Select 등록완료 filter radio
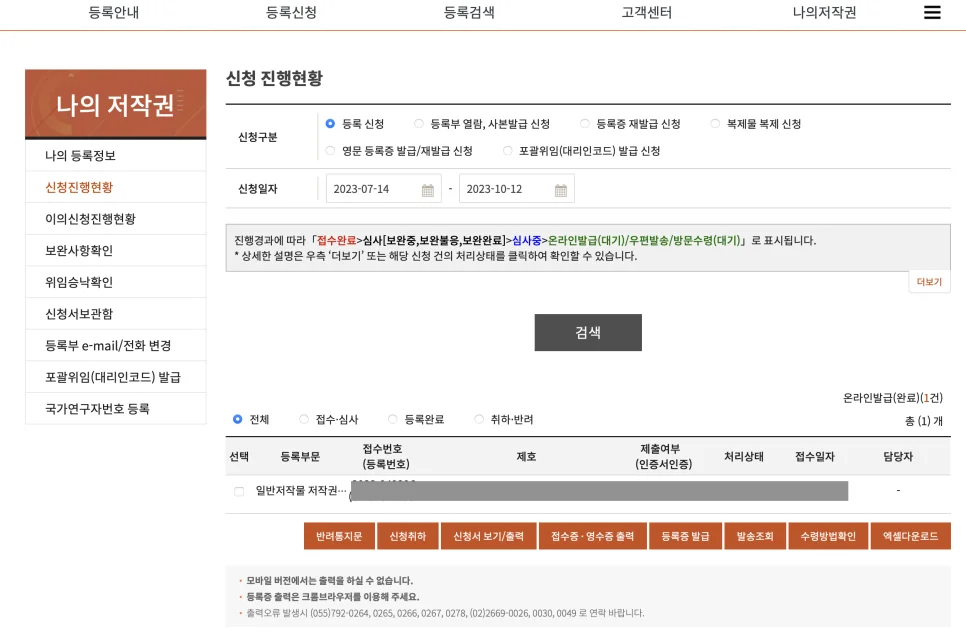This screenshot has height=639, width=966. click(393, 419)
